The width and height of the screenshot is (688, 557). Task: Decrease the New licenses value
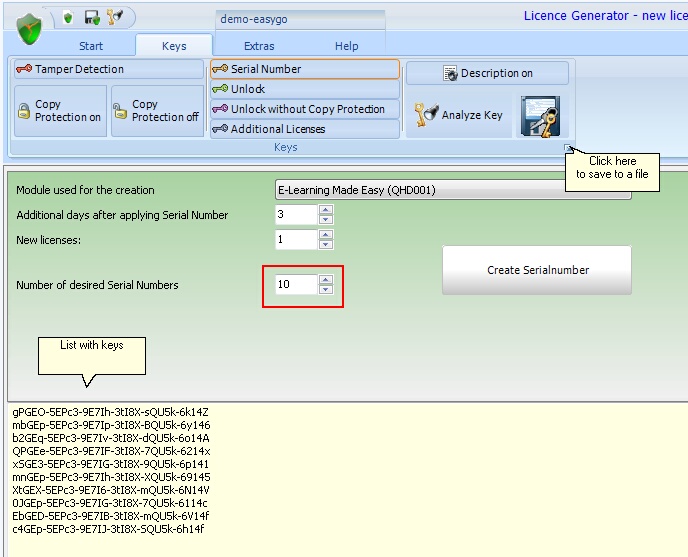pos(326,244)
